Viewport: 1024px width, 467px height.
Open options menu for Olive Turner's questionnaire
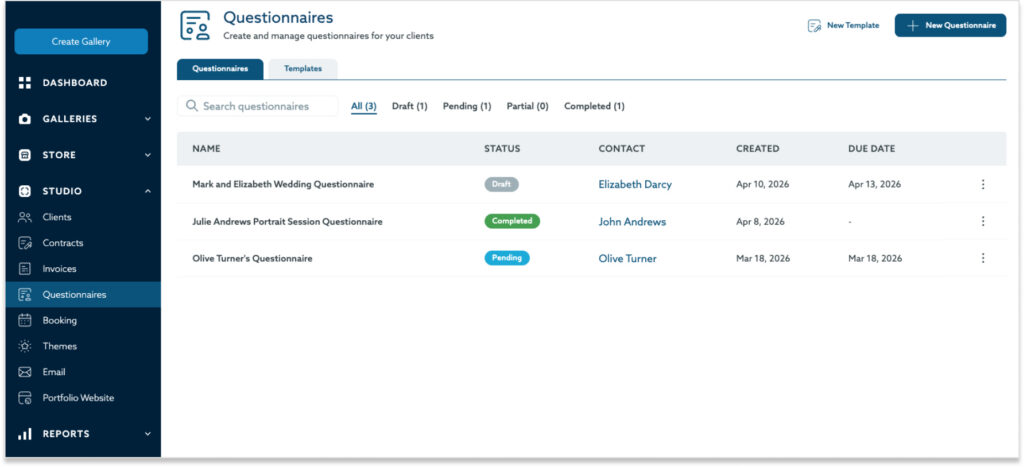(983, 258)
